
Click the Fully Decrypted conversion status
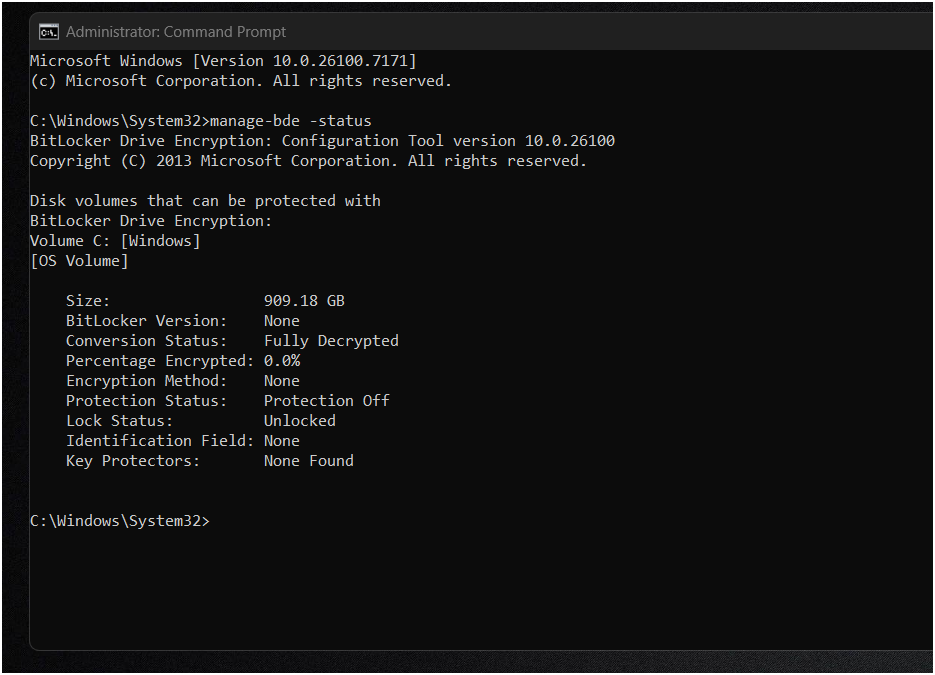point(332,341)
